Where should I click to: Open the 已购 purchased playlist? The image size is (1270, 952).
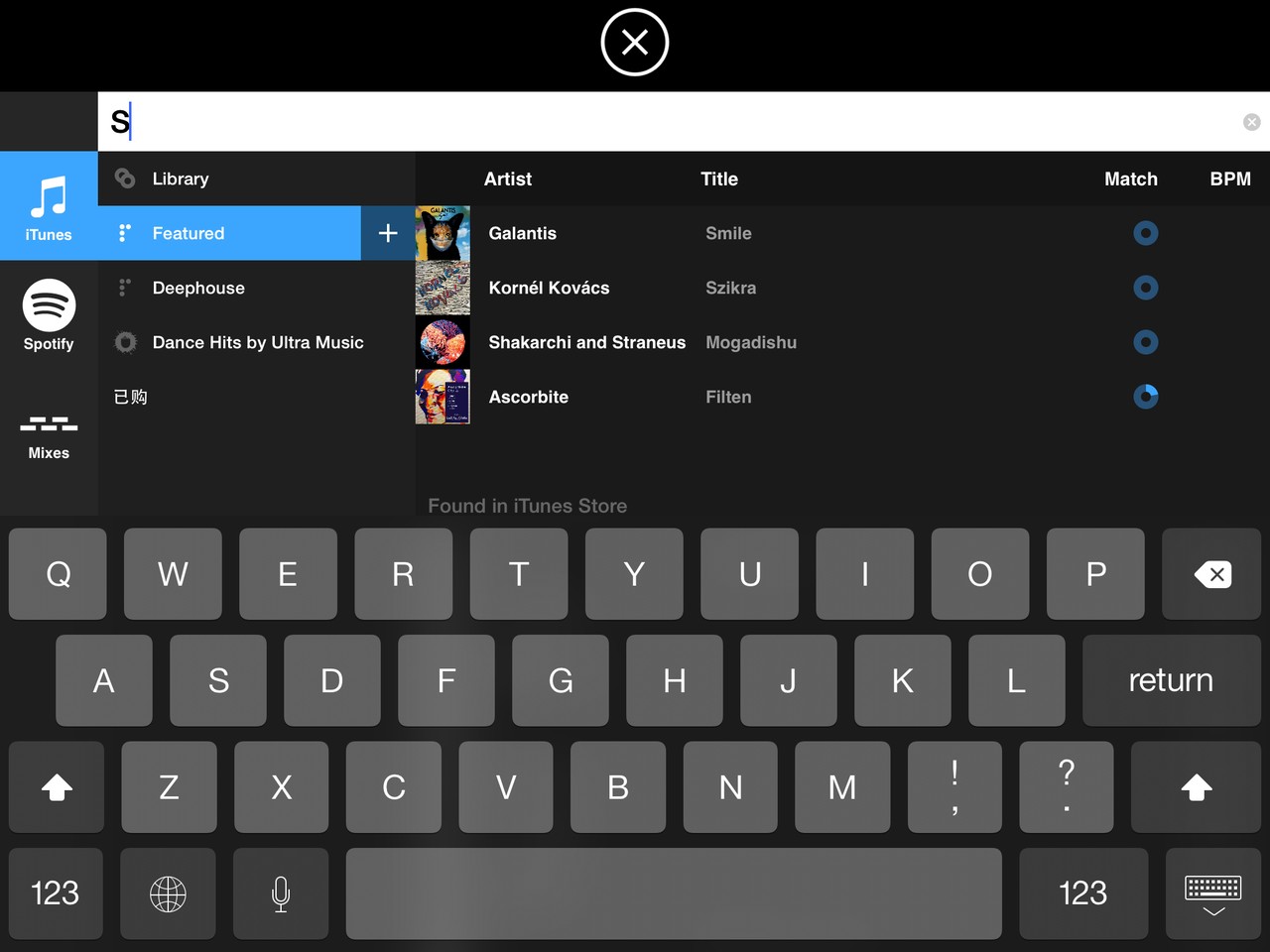(256, 397)
